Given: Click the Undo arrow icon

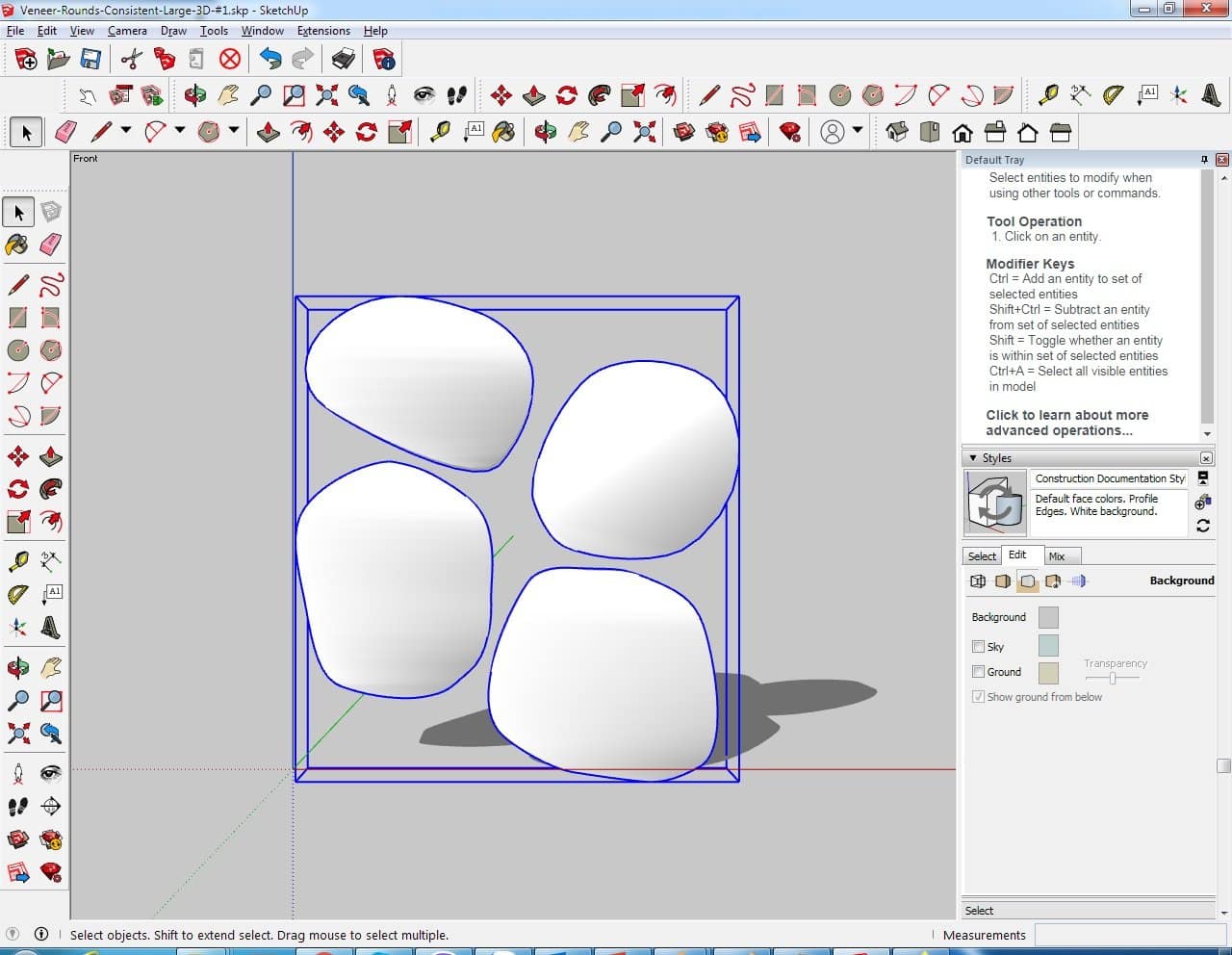Looking at the screenshot, I should coord(270,60).
